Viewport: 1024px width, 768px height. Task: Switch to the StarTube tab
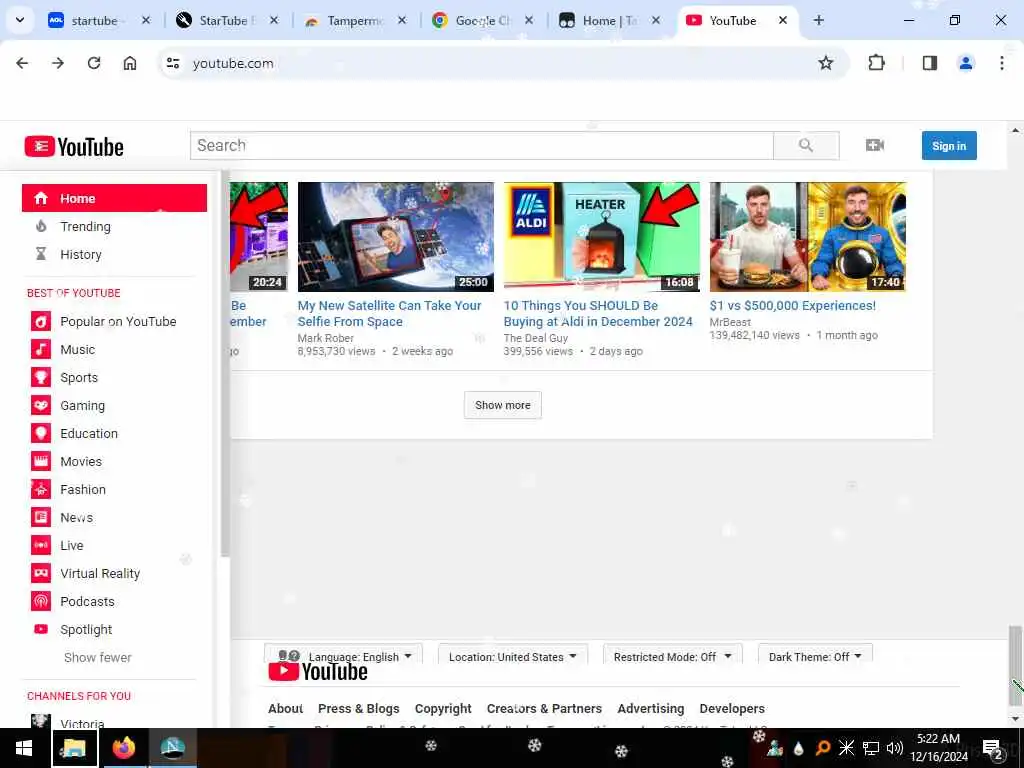pyautogui.click(x=227, y=20)
